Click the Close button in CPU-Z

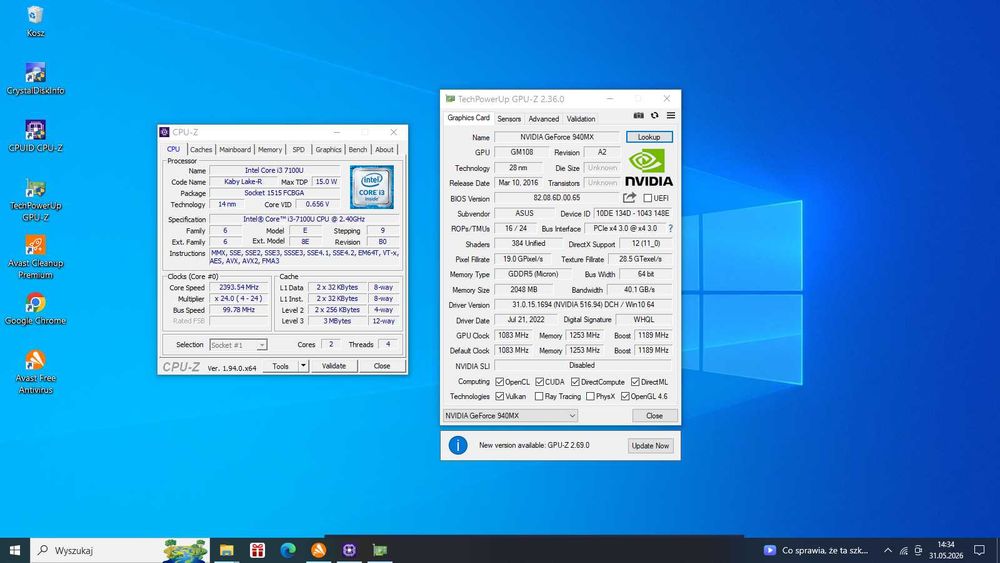[381, 366]
